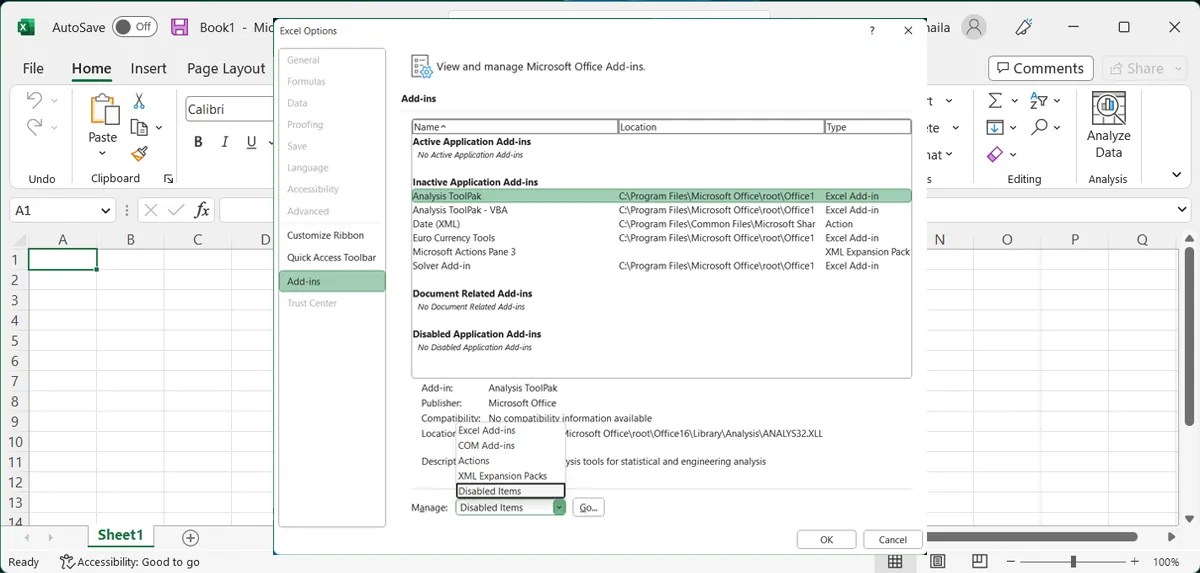Click the user account avatar
The height and width of the screenshot is (573, 1200).
973,27
